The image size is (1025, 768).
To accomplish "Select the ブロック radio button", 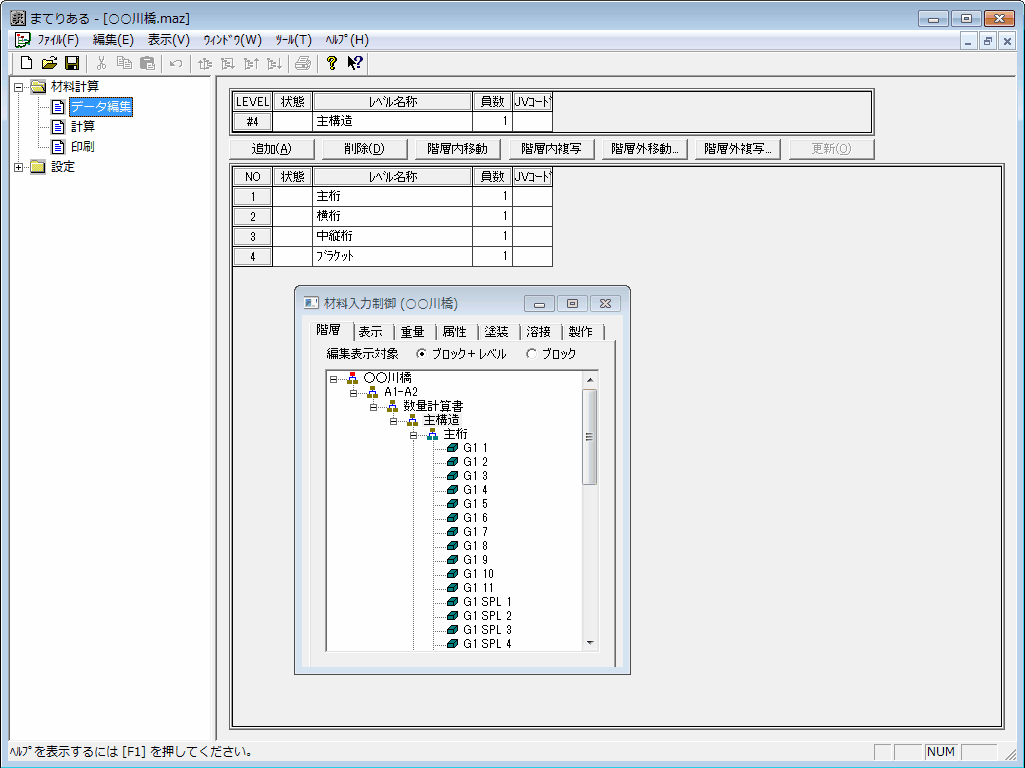I will (531, 354).
